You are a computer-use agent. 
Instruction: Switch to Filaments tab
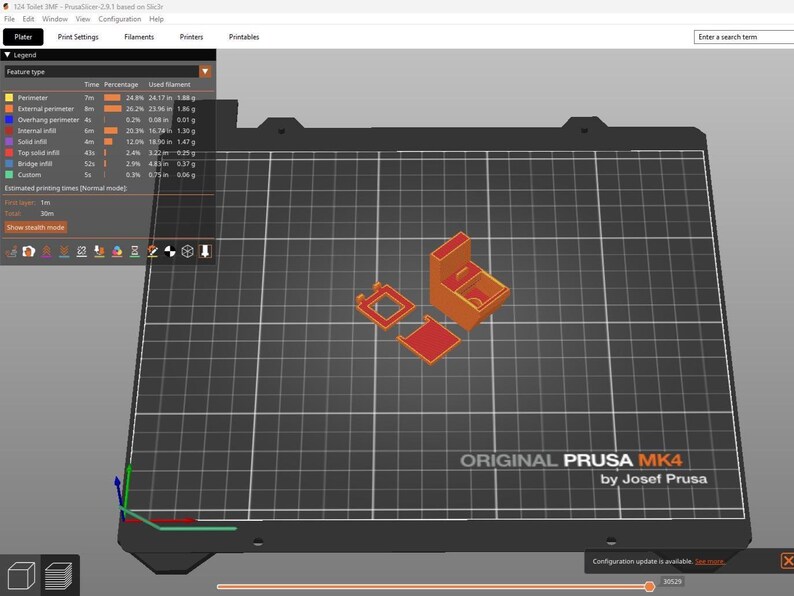coord(139,37)
